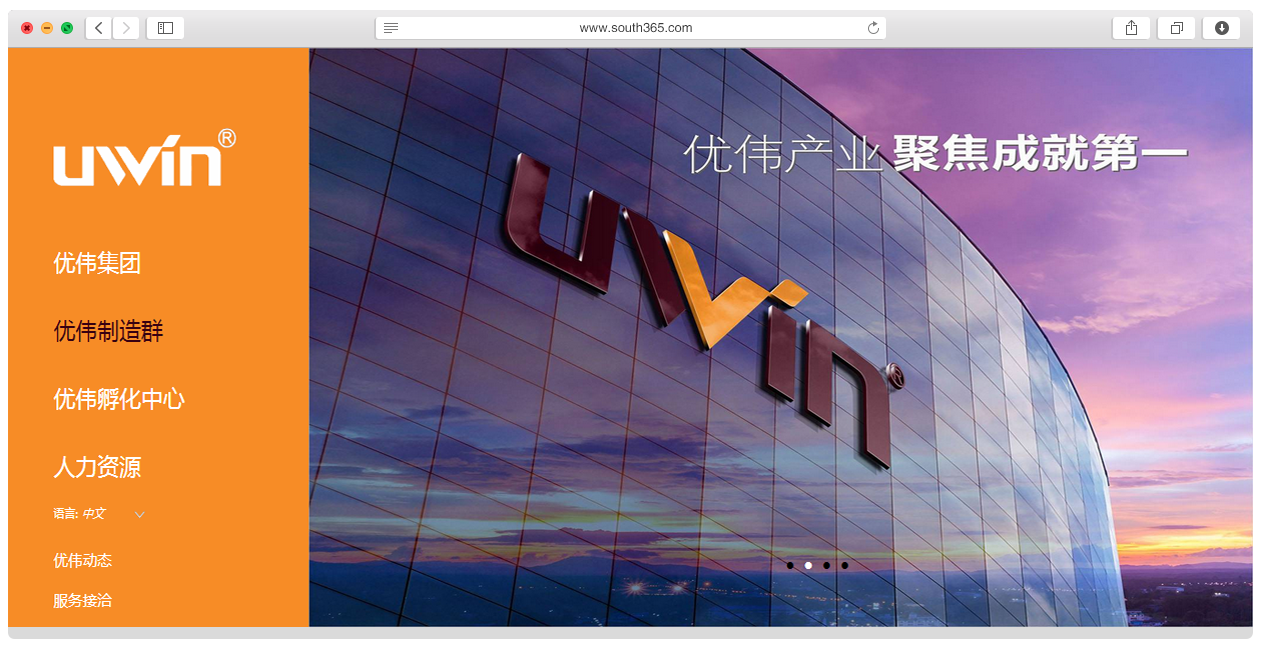Go to 优伟孵化中心 section
This screenshot has height=651, width=1262.
[119, 400]
